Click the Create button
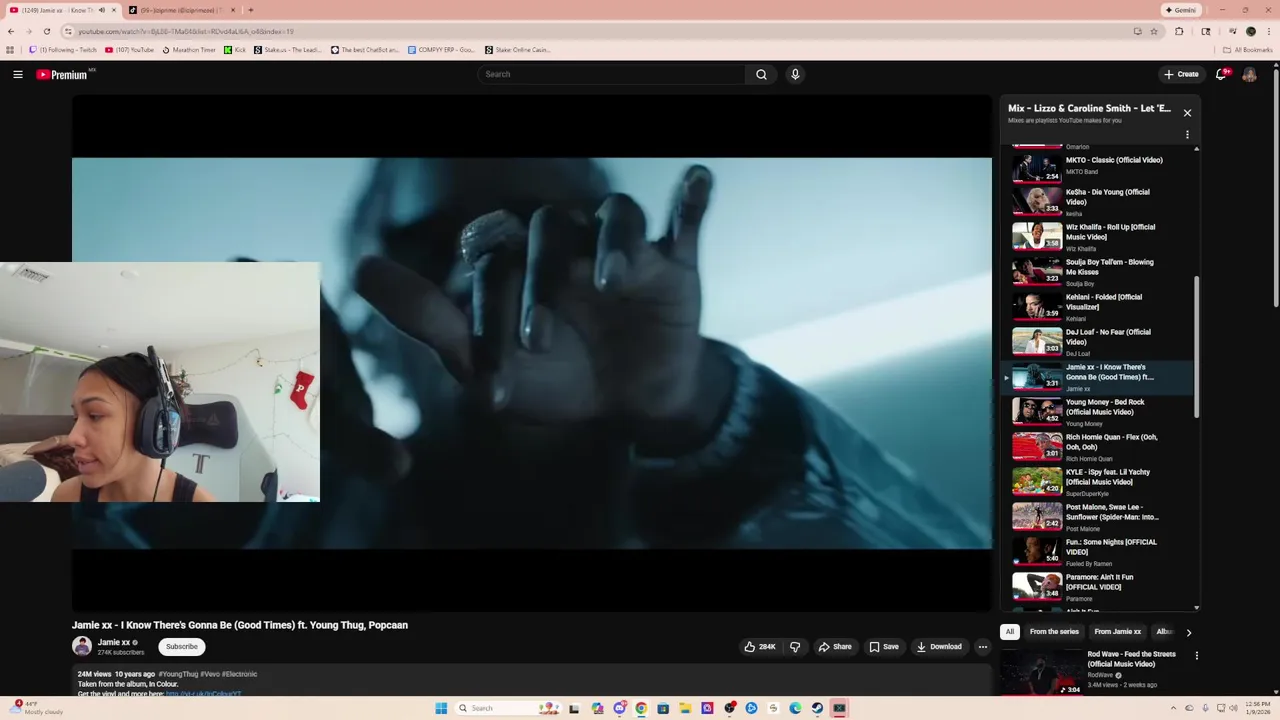1280x720 pixels. coord(1181,74)
